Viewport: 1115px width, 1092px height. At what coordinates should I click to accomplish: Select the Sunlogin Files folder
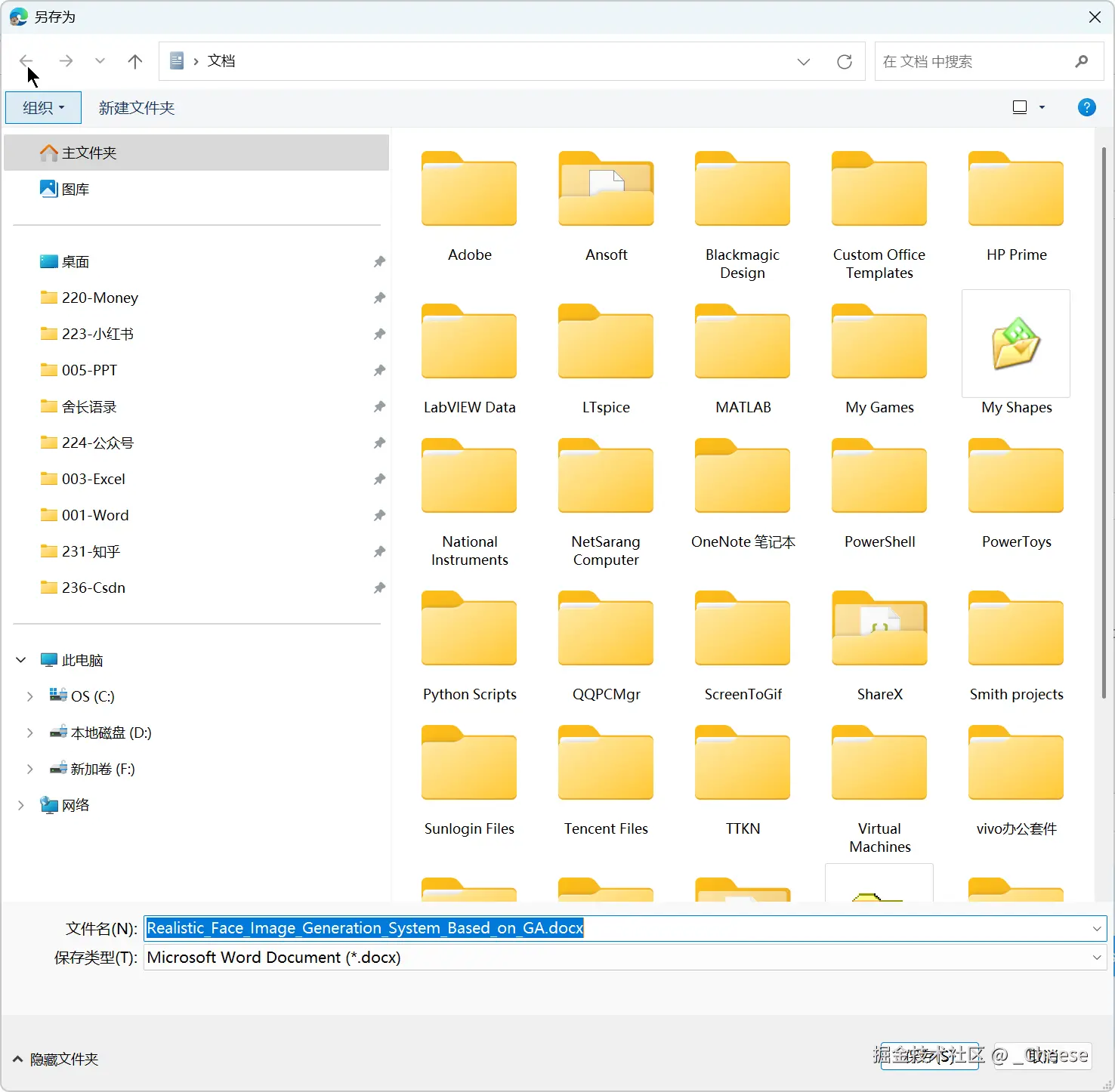[469, 780]
